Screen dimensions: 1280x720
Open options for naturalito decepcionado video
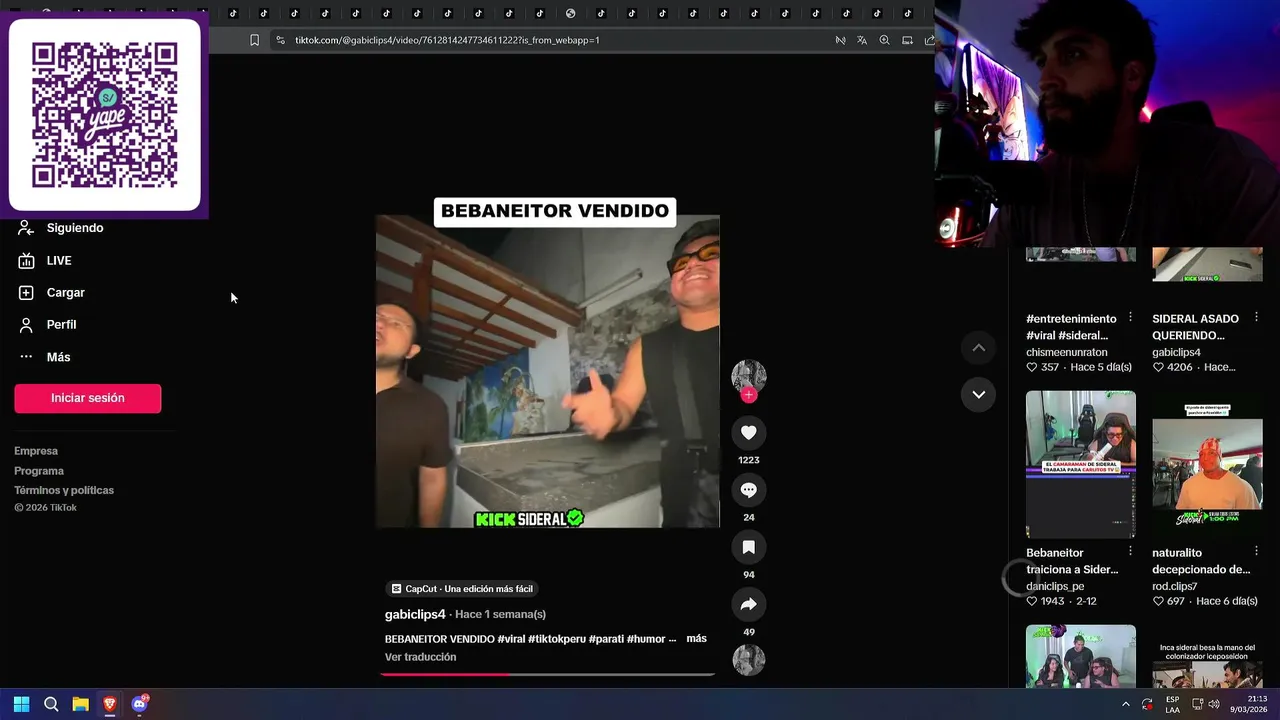[x=1256, y=551]
